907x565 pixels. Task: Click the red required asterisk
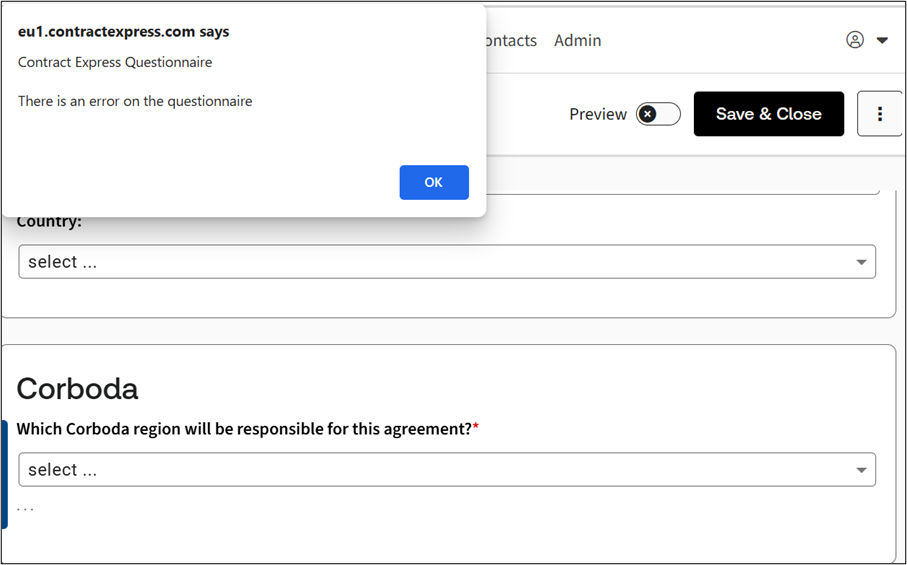(x=476, y=428)
